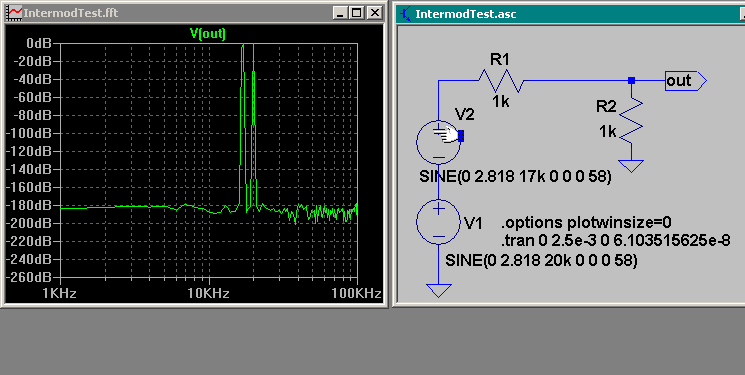This screenshot has width=745, height=375.
Task: Click SINE value with 20k frequency
Action: [x=541, y=260]
